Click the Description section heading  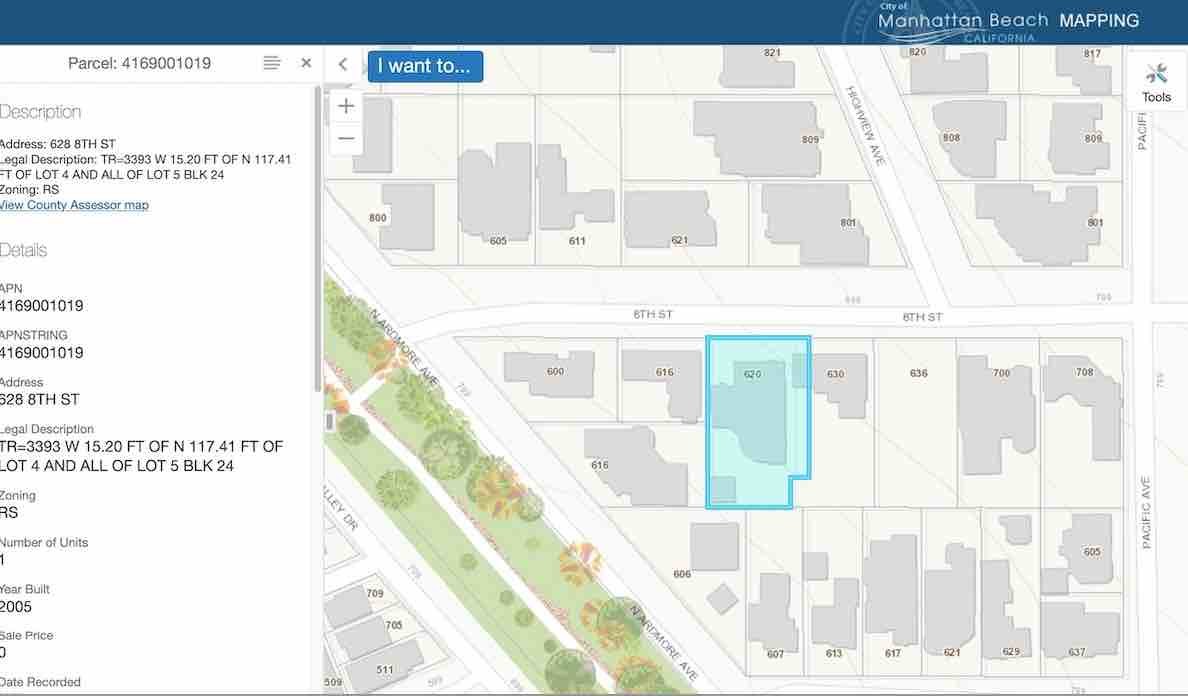pos(40,111)
